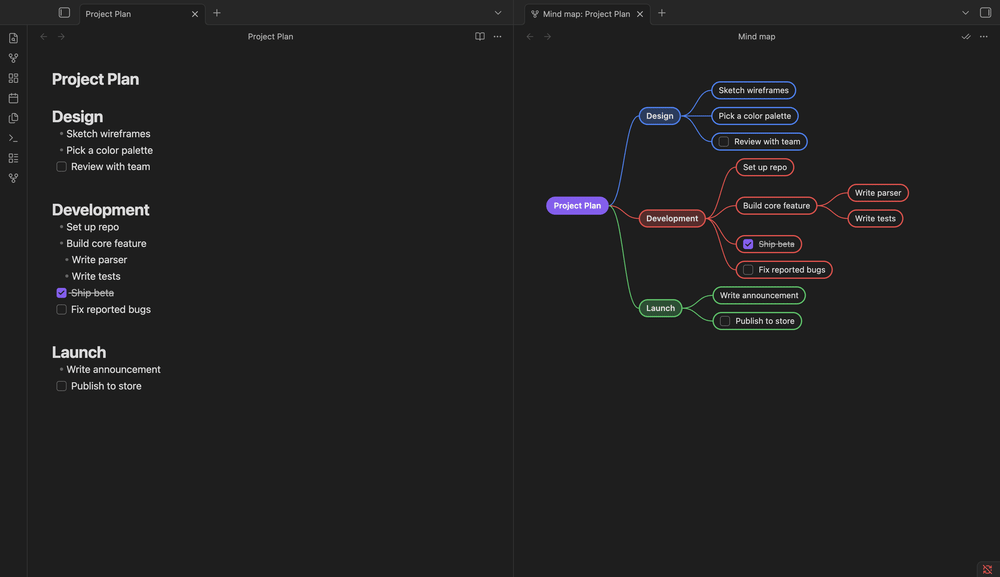The image size is (1000, 577).
Task: Click the 'Project Plan' title heading in note
Action: [96, 79]
